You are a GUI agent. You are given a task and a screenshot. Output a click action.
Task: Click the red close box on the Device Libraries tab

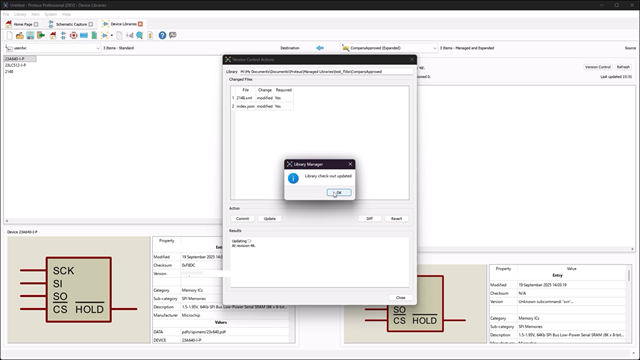140,24
